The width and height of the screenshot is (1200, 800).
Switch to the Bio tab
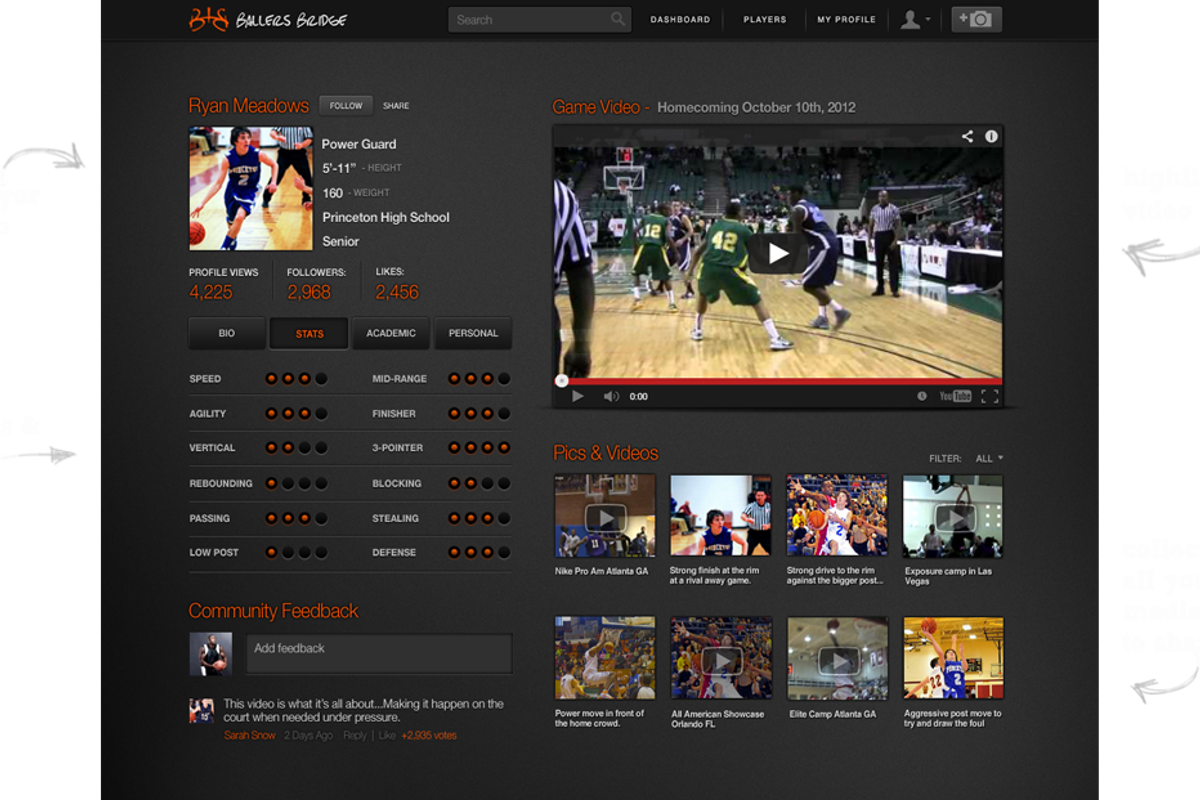click(x=227, y=333)
